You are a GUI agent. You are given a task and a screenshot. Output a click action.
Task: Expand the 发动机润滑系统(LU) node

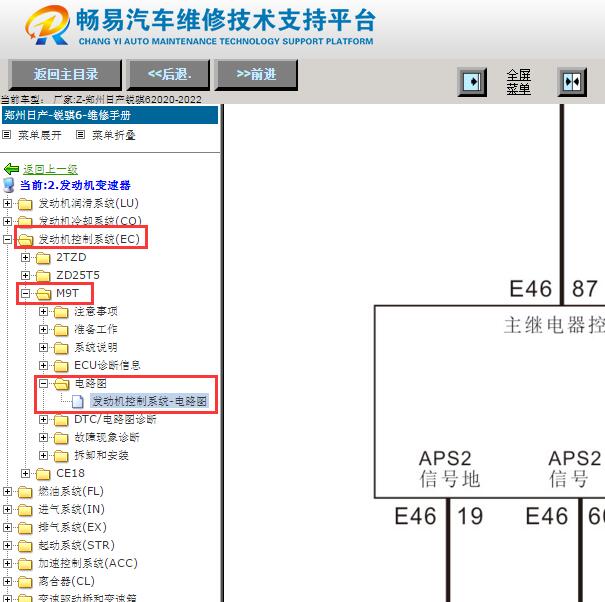point(7,203)
